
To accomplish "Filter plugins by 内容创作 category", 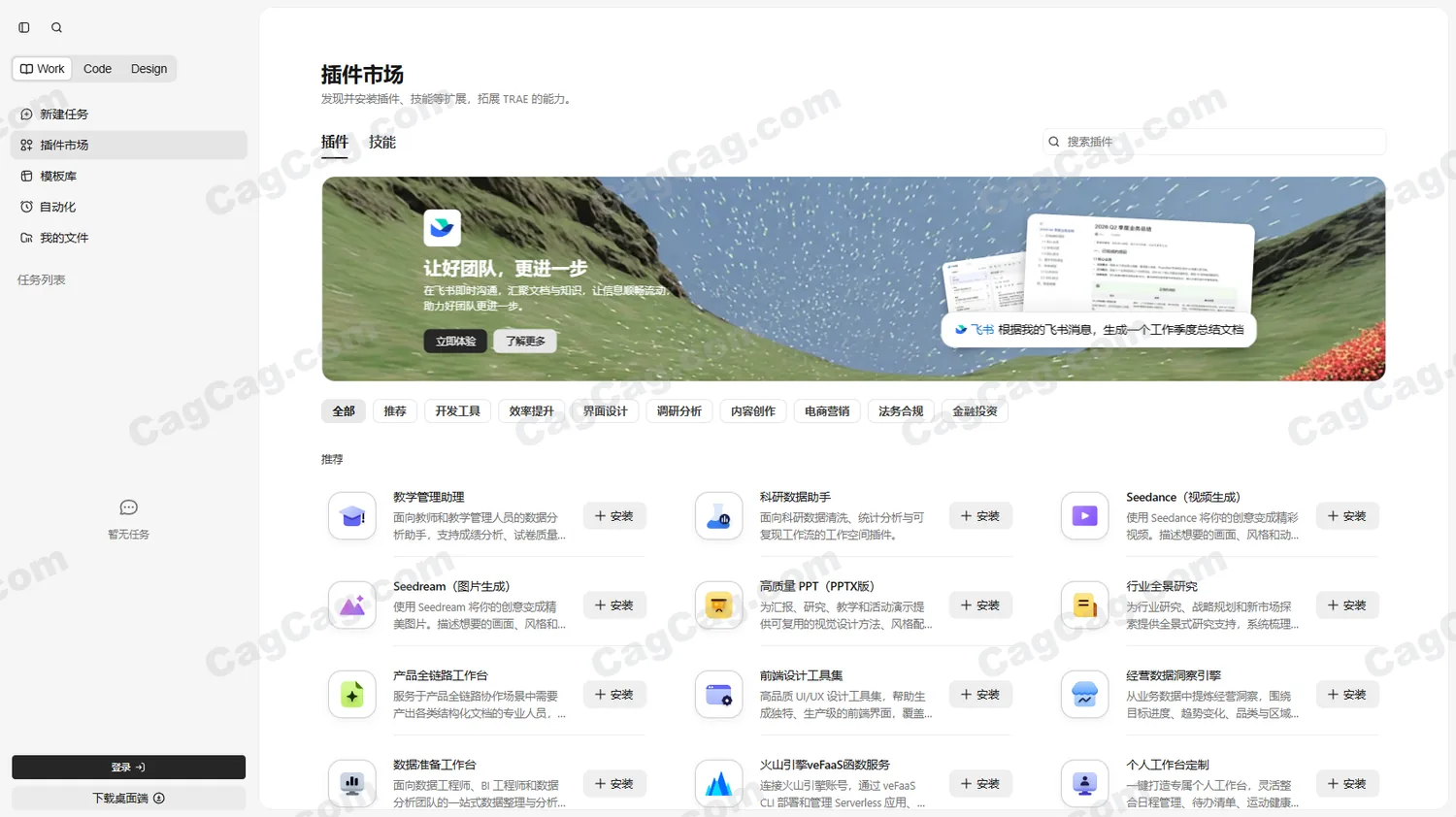I will (753, 411).
